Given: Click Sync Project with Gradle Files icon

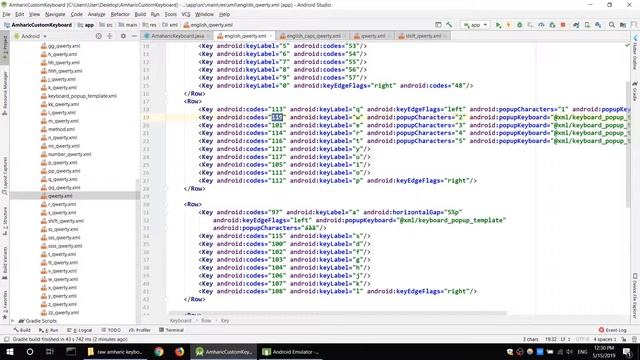Looking at the screenshot, I should click(576, 25).
